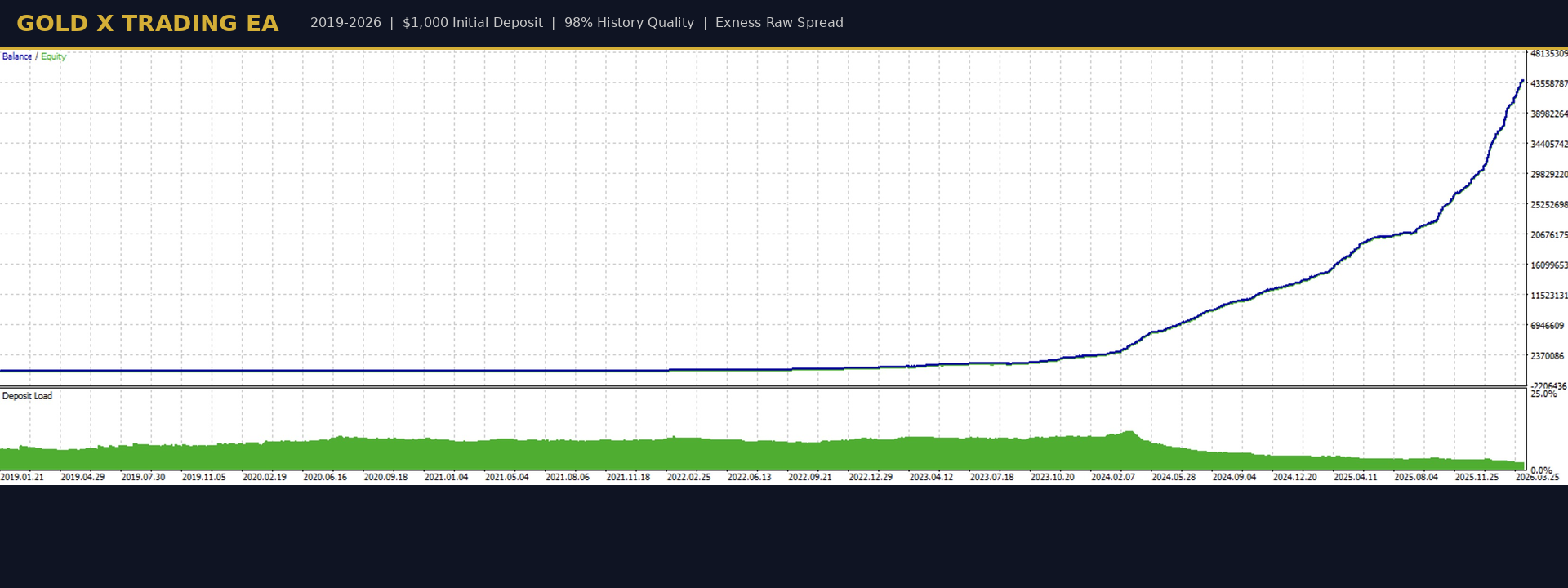Select the 29829220 axis value
The height and width of the screenshot is (588, 1568).
1548,175
